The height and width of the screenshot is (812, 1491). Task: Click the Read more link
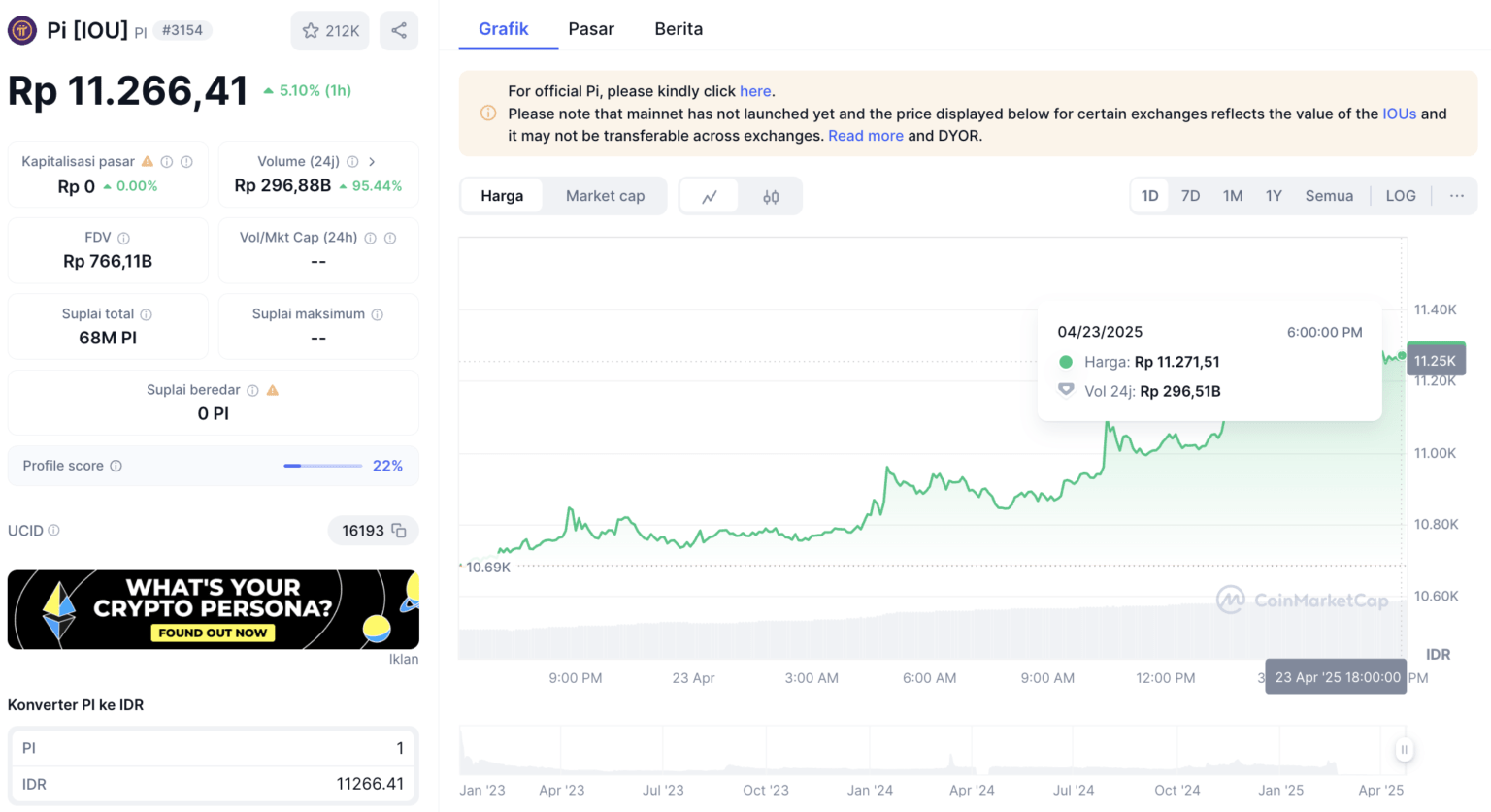(865, 135)
